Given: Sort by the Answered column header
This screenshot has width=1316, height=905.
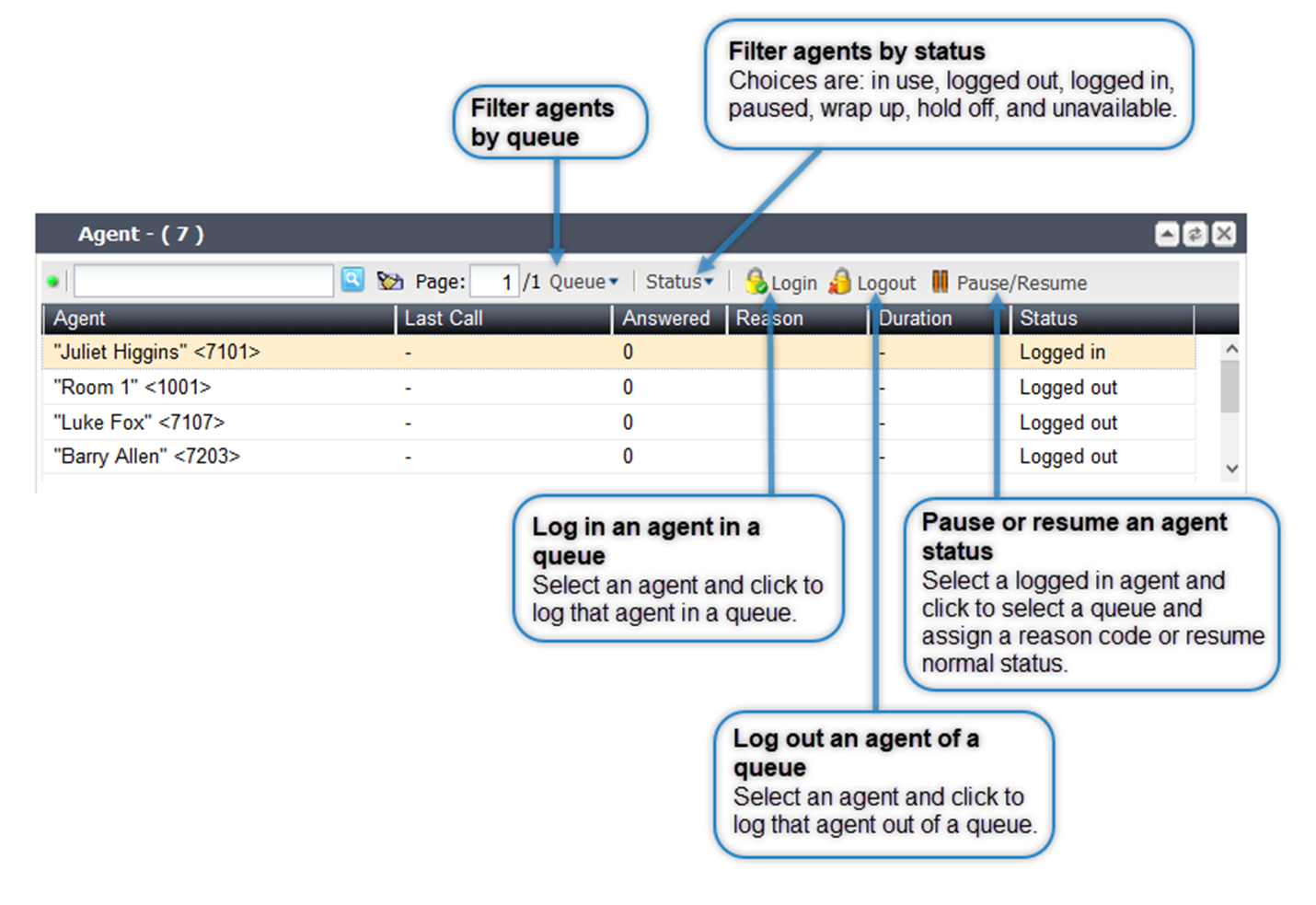Looking at the screenshot, I should [669, 319].
